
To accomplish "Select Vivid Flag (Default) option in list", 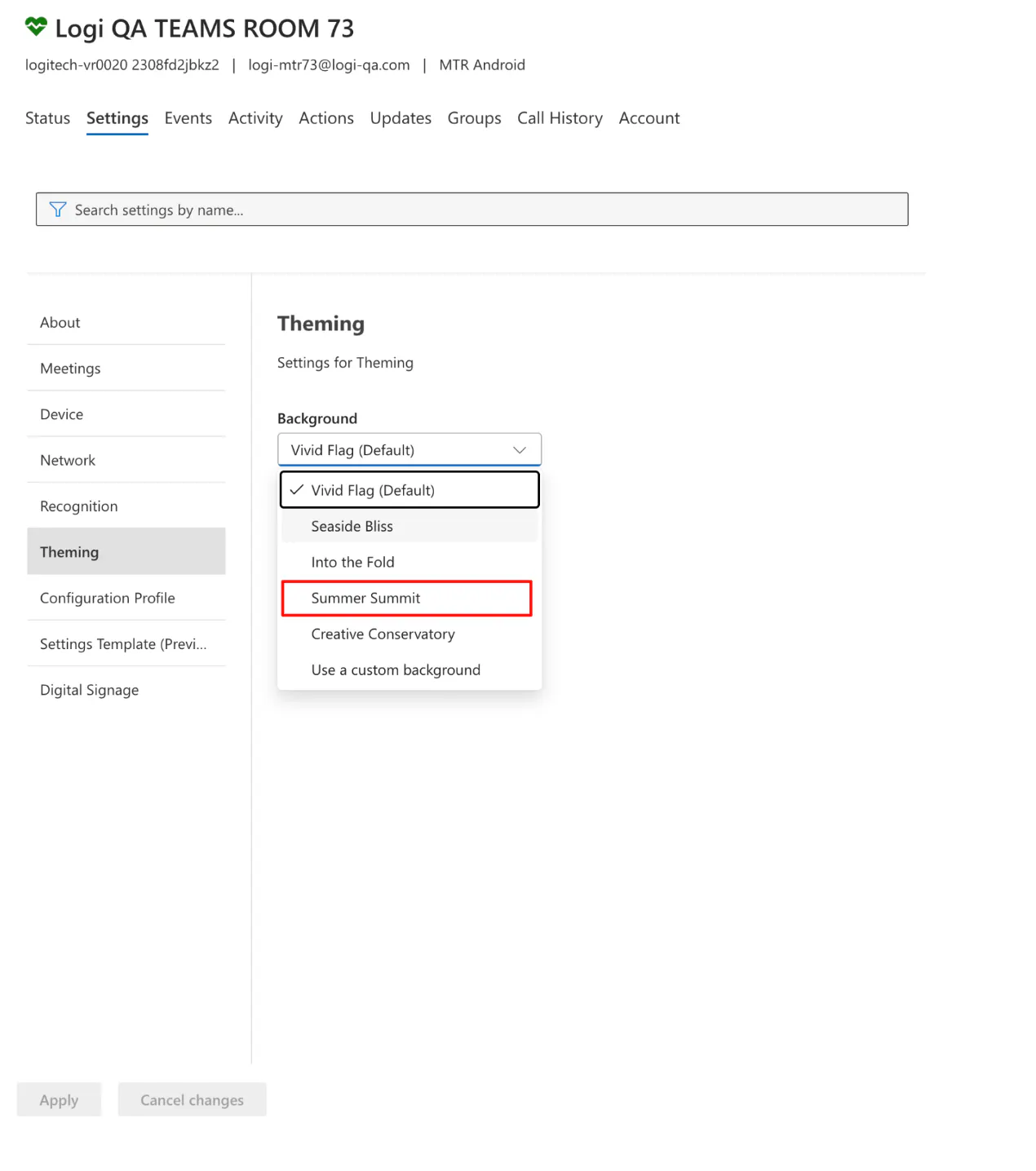I will pyautogui.click(x=410, y=490).
